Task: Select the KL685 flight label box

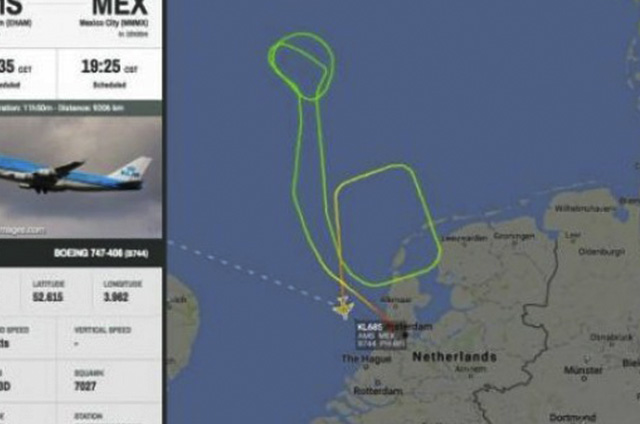Action: click(381, 335)
